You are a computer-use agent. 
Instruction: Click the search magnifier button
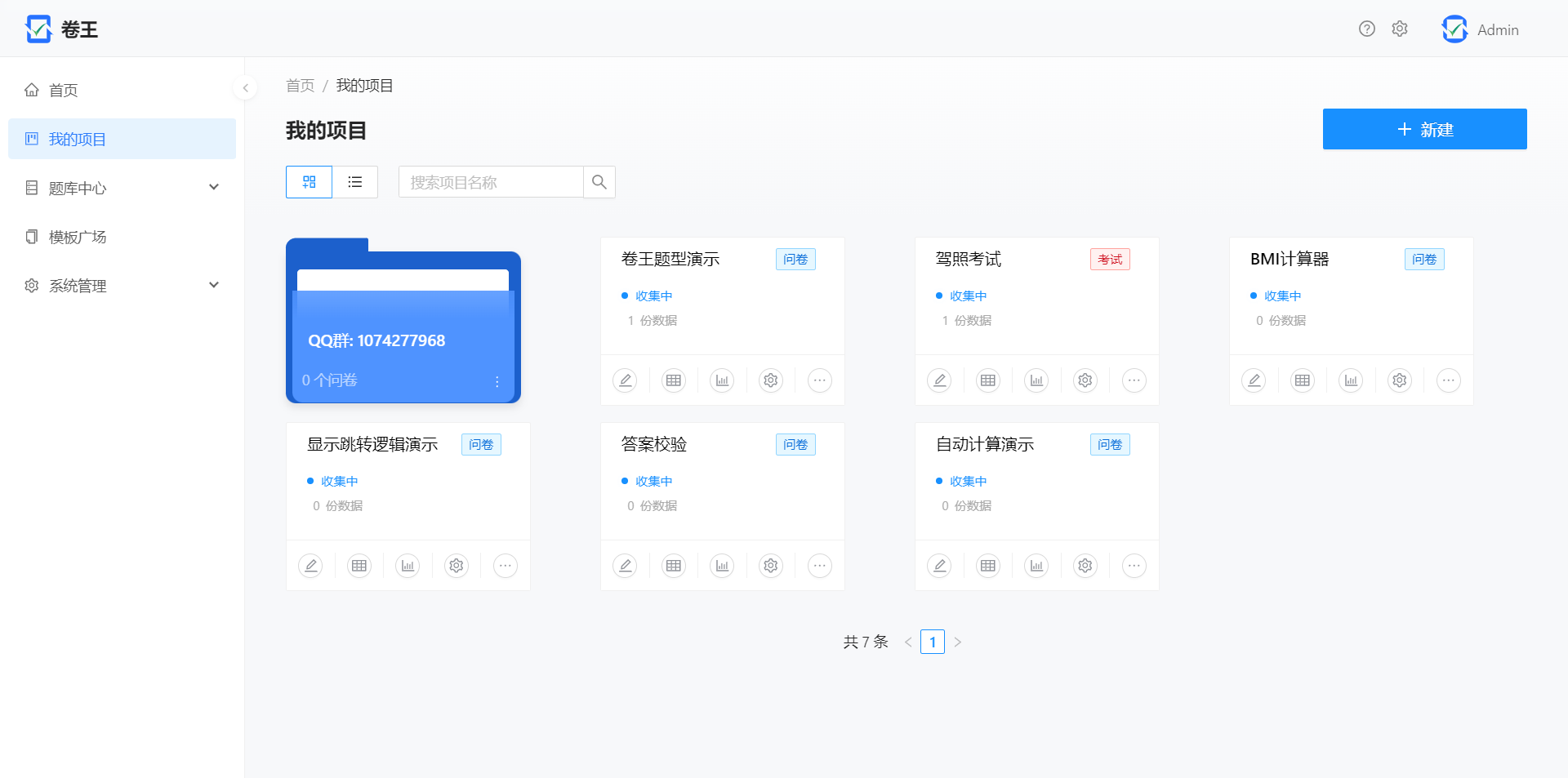[599, 182]
